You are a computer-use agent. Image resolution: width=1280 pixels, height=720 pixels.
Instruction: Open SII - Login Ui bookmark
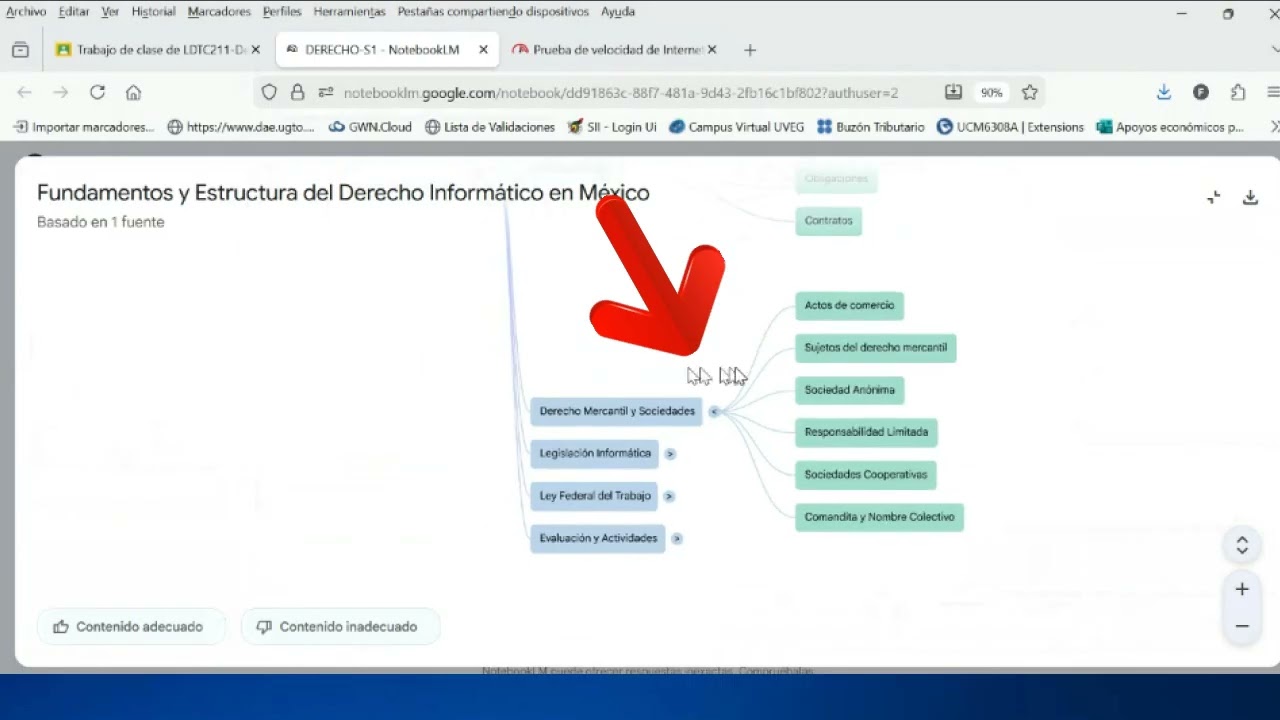tap(612, 127)
